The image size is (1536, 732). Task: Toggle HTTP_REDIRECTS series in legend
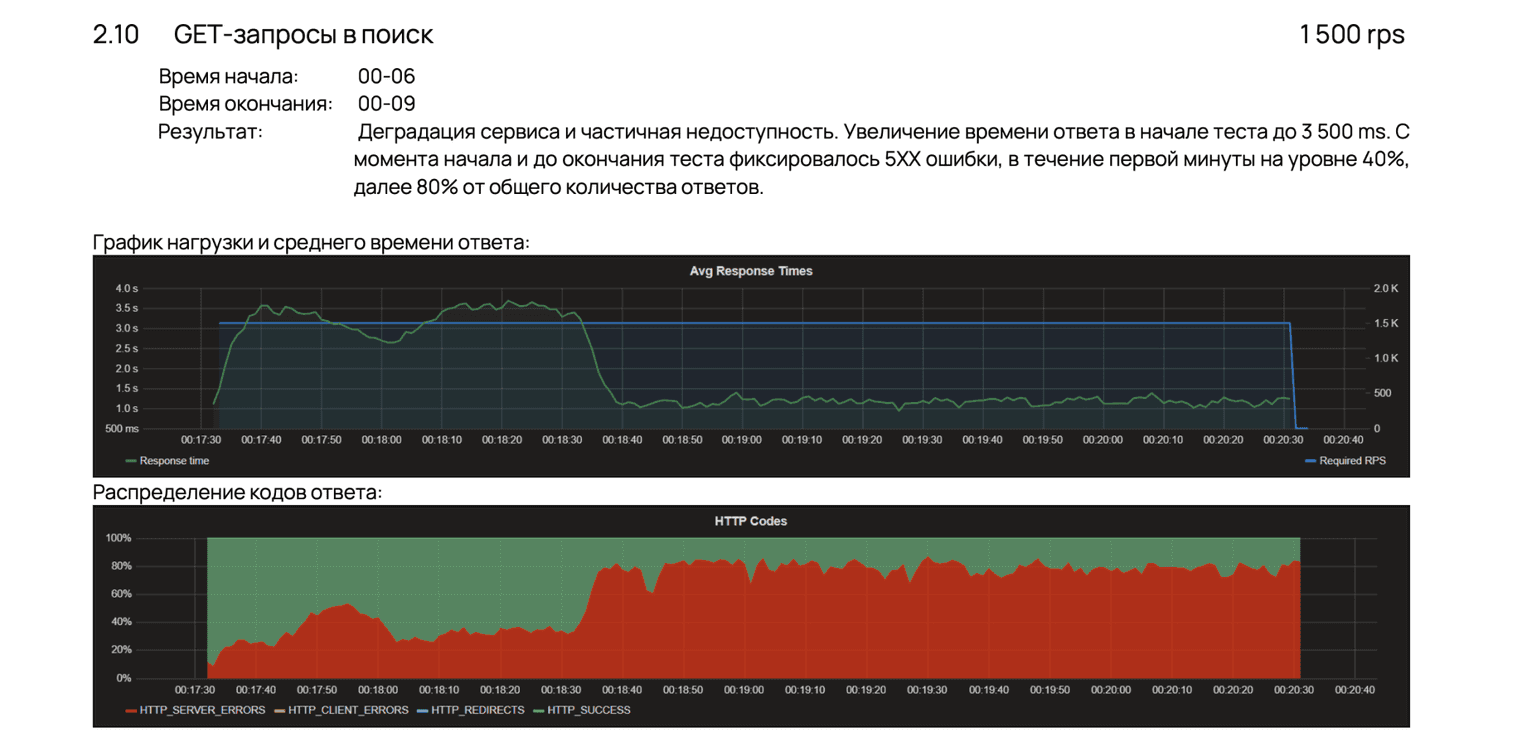tap(477, 710)
